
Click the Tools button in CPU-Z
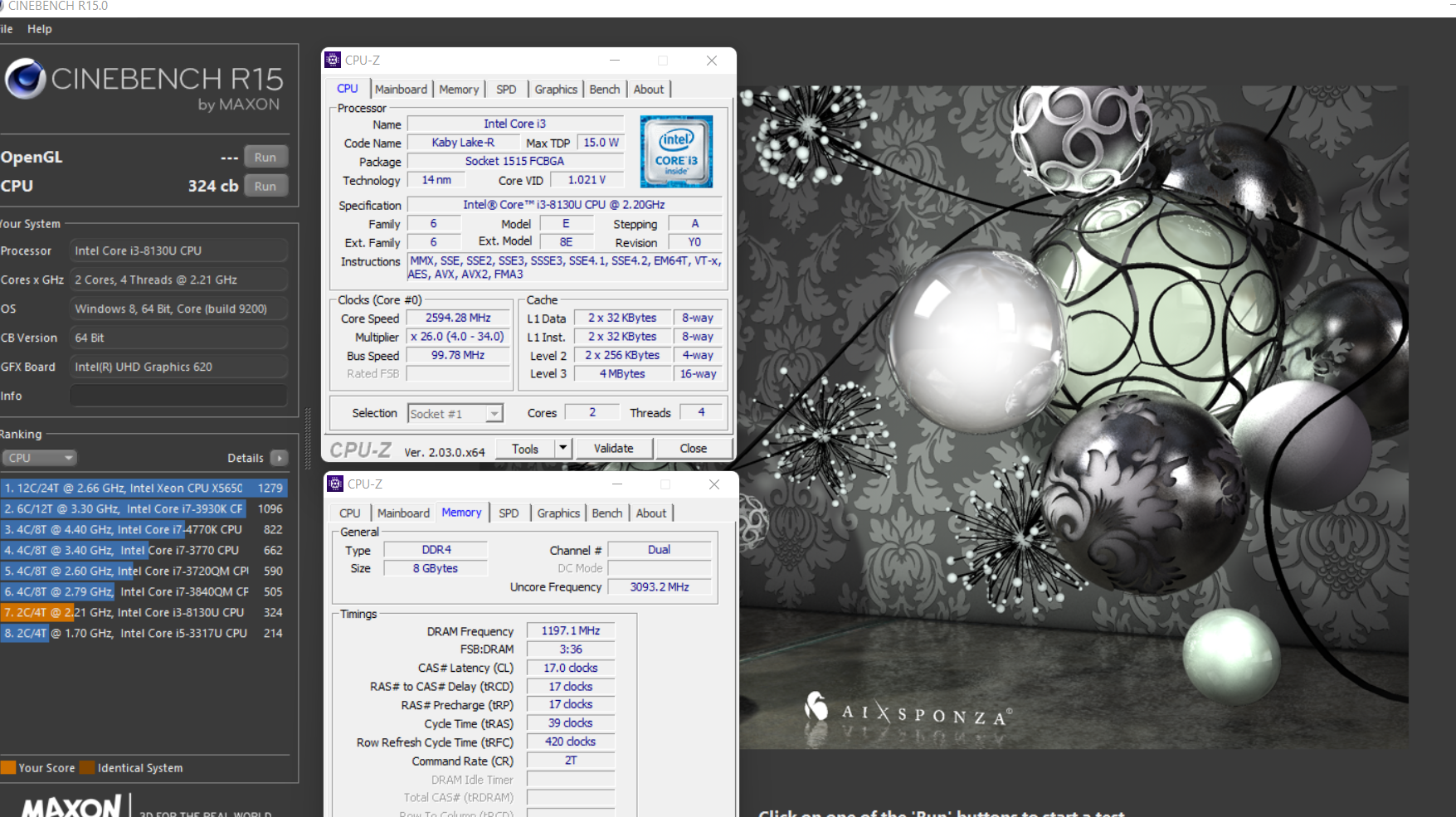click(525, 449)
